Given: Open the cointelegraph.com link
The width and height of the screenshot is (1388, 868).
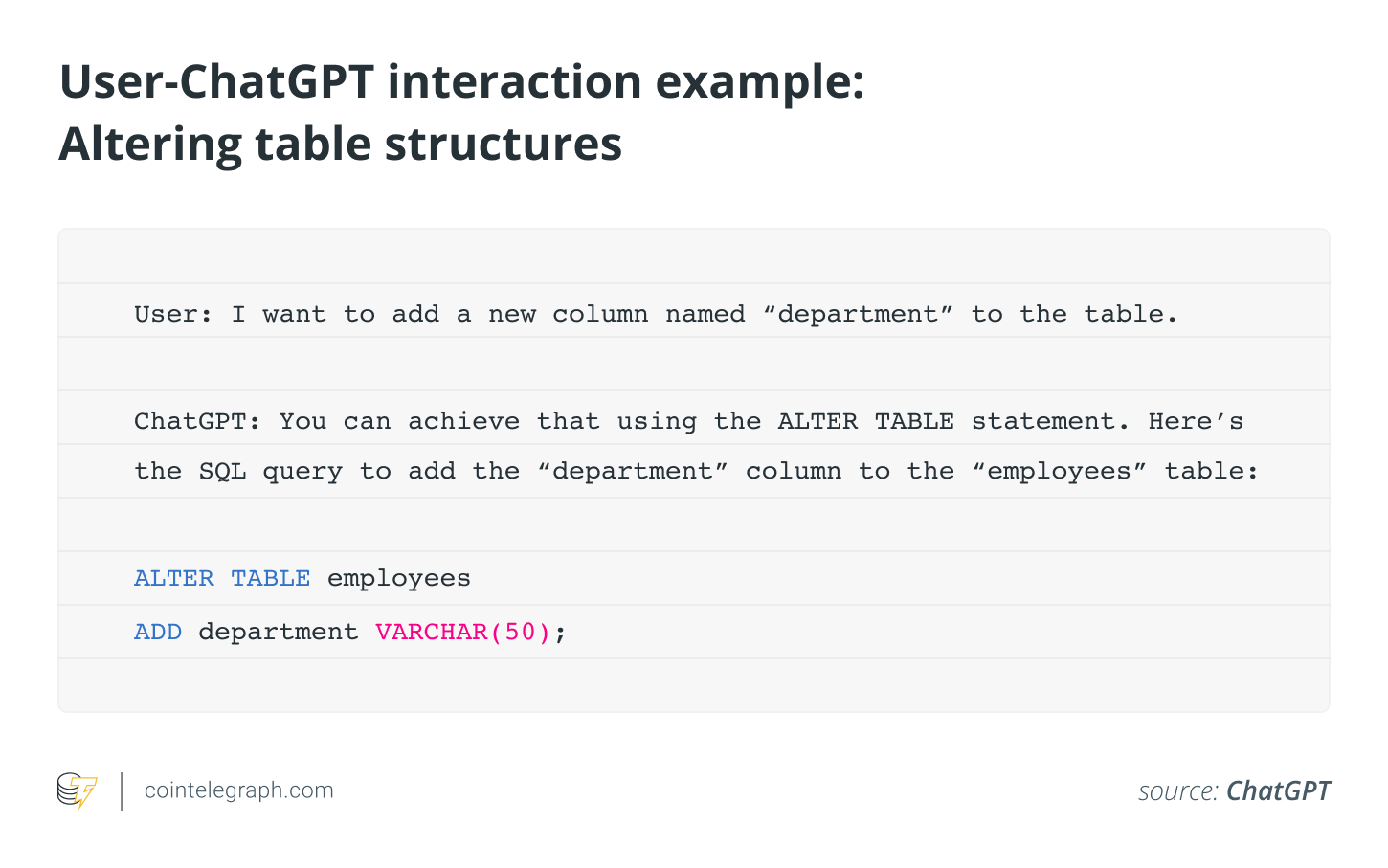Looking at the screenshot, I should [x=238, y=790].
